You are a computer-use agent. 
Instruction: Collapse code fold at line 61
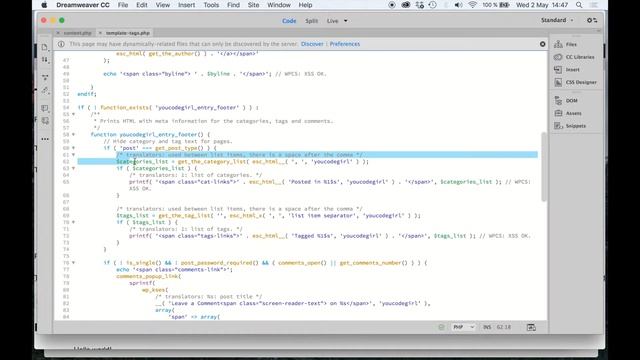73,155
